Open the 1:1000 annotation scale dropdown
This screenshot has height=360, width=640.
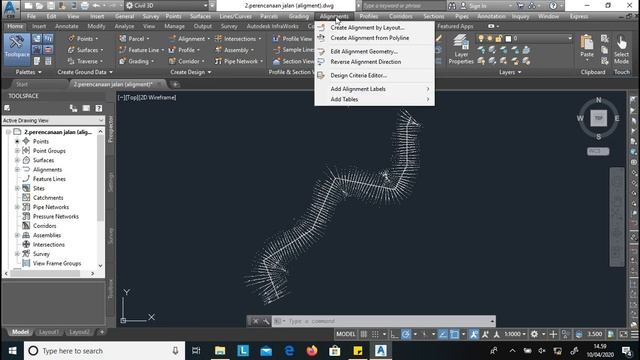tap(515, 334)
